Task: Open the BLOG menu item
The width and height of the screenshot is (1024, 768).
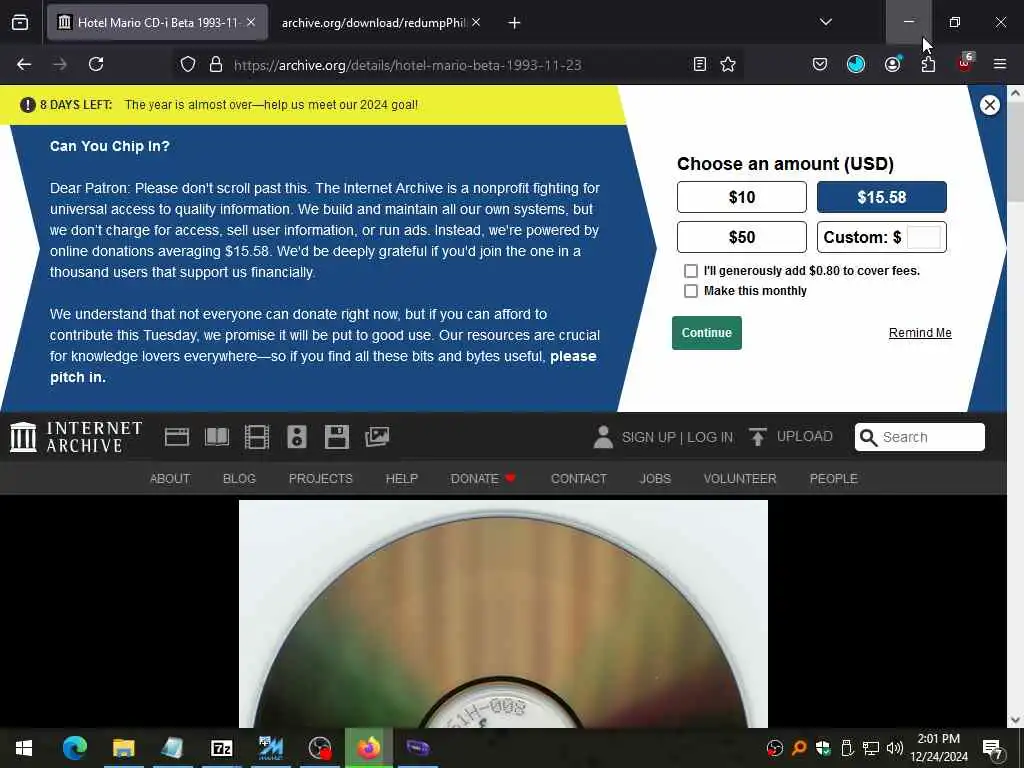Action: click(x=239, y=479)
